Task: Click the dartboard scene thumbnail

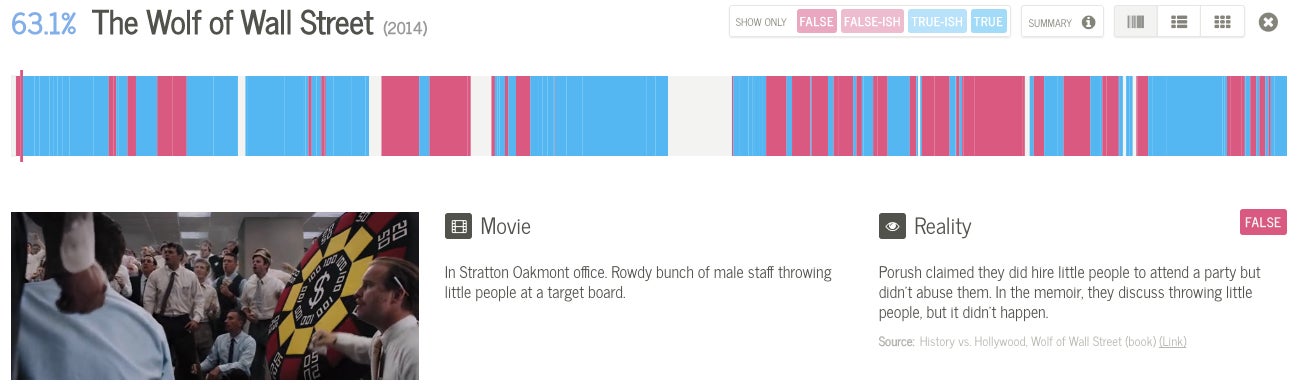Action: click(x=215, y=296)
